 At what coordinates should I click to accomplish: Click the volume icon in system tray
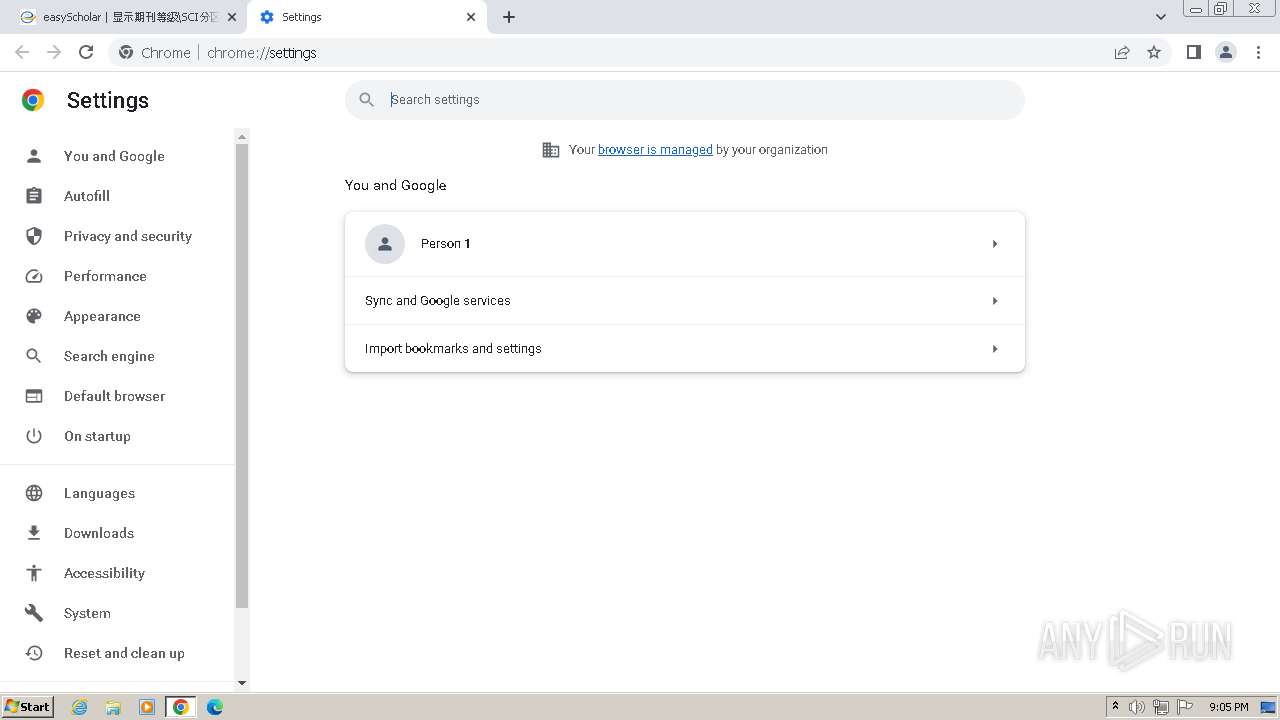click(1137, 707)
